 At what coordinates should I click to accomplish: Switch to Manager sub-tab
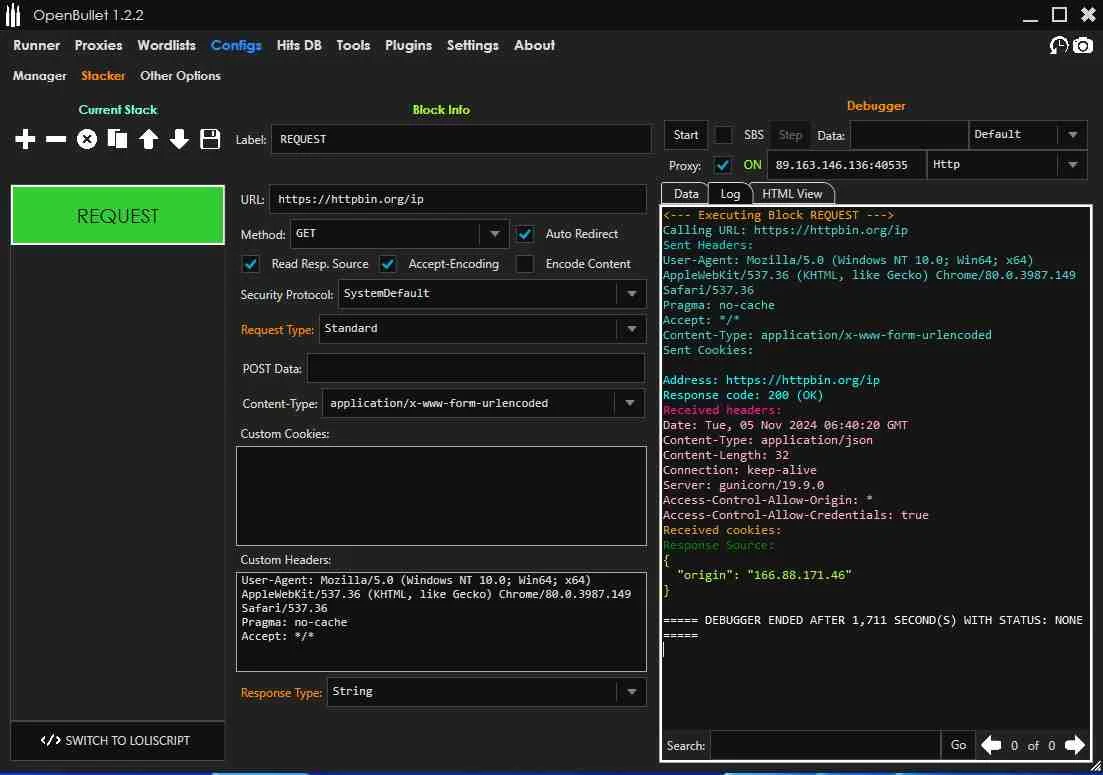(x=39, y=75)
